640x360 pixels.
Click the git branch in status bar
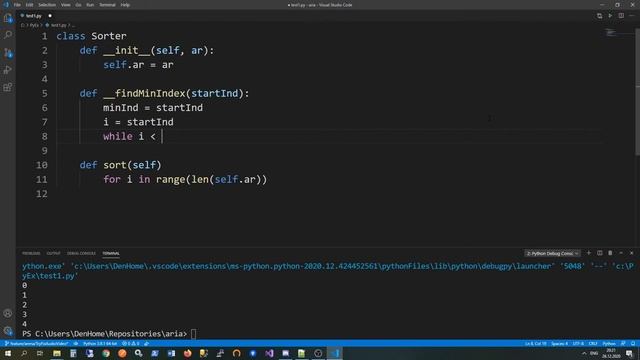tap(36, 344)
